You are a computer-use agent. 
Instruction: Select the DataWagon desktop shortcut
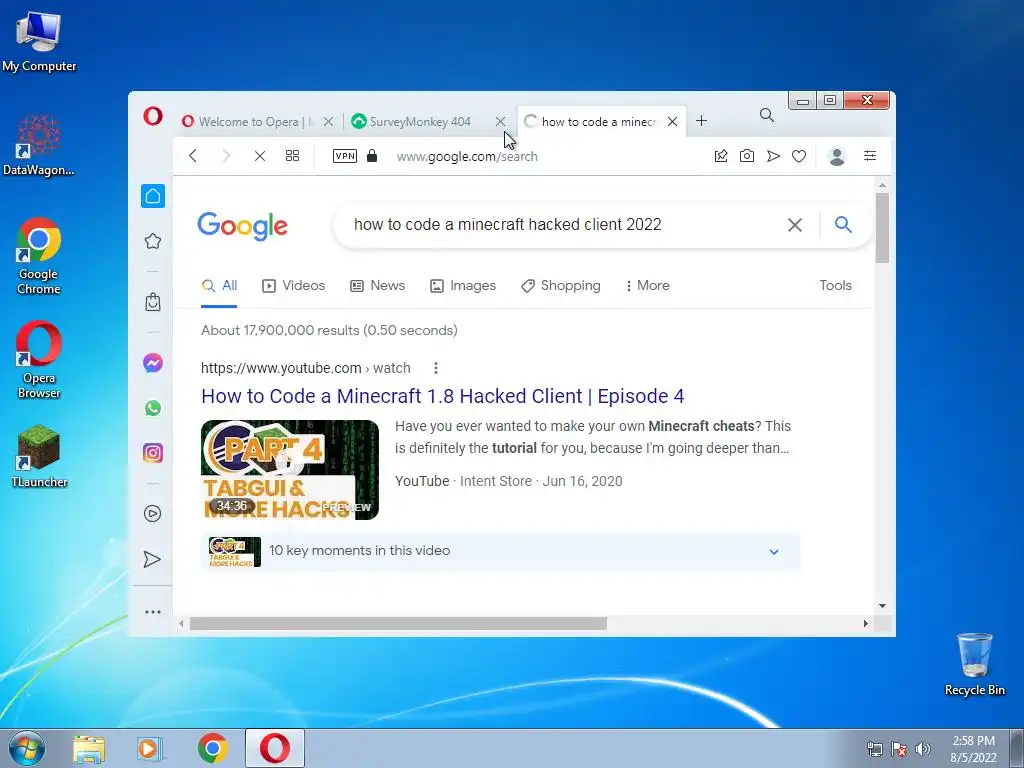coord(39,145)
